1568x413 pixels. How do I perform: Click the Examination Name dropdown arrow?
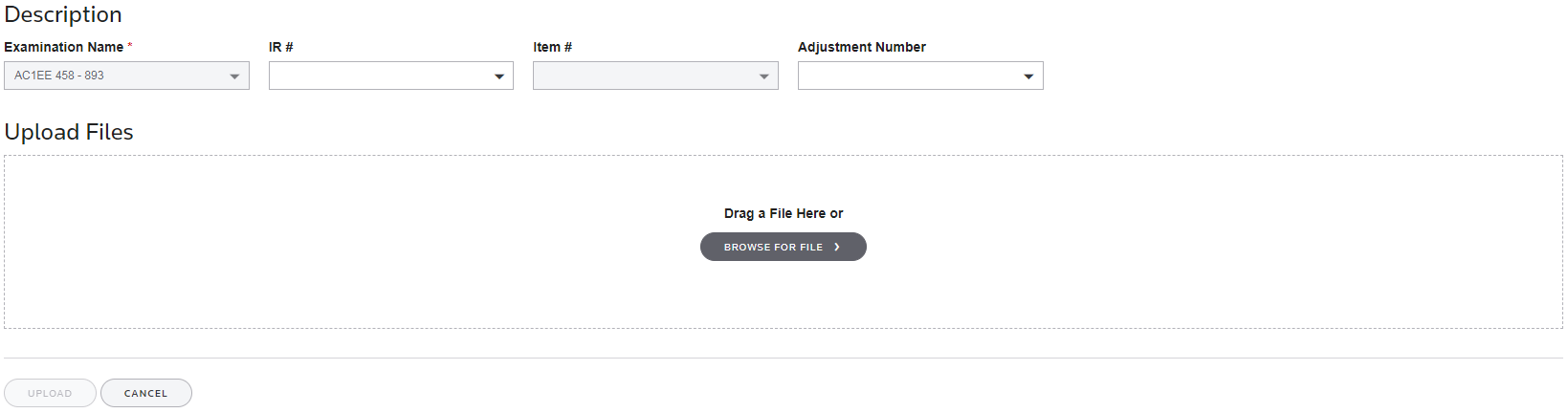(x=234, y=76)
